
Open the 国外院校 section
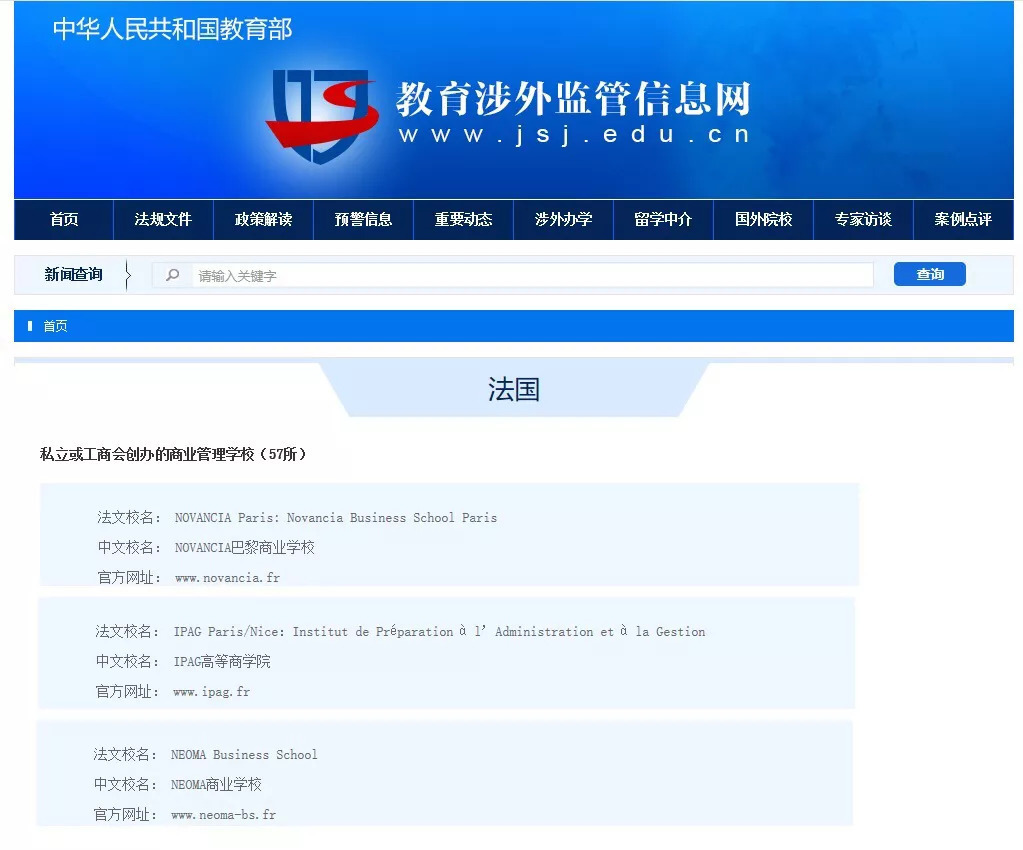point(762,219)
